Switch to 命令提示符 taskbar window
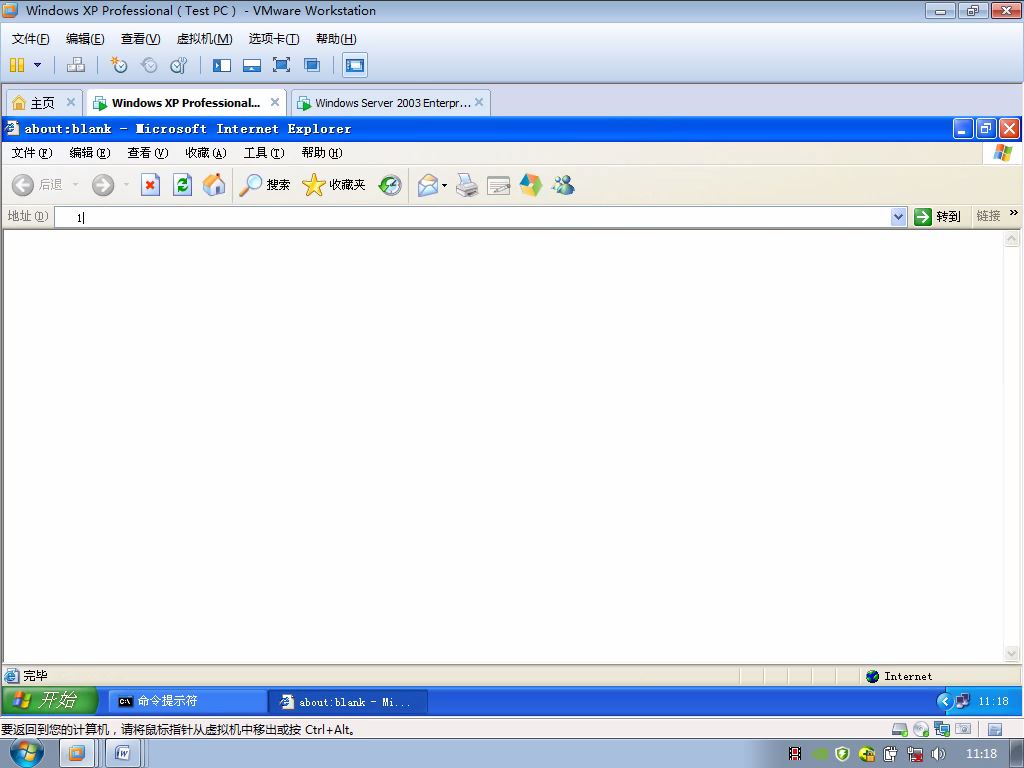Screen dimensions: 1024x768 [x=187, y=701]
